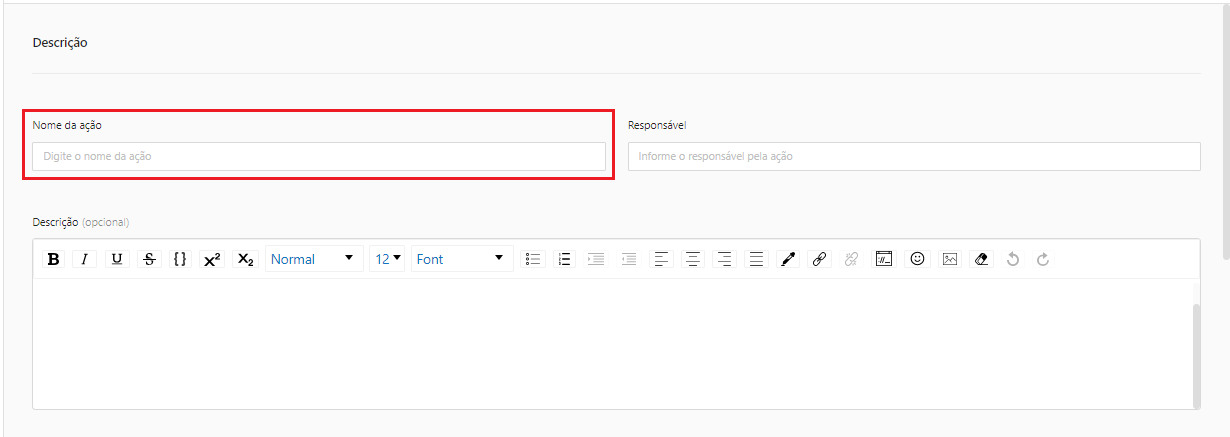Open the Font family dropdown

pos(461,259)
